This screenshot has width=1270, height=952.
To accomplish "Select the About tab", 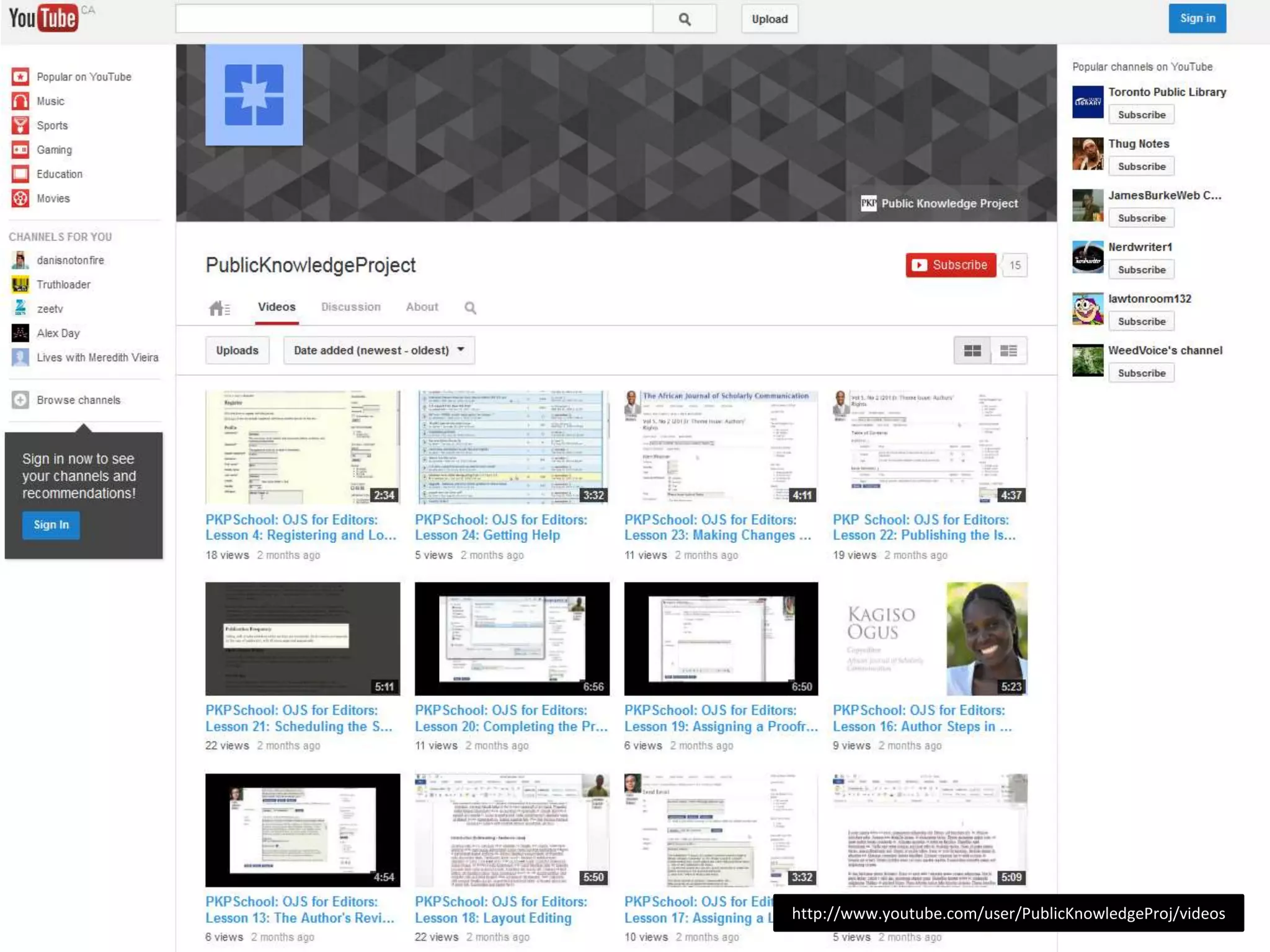I will pos(422,307).
